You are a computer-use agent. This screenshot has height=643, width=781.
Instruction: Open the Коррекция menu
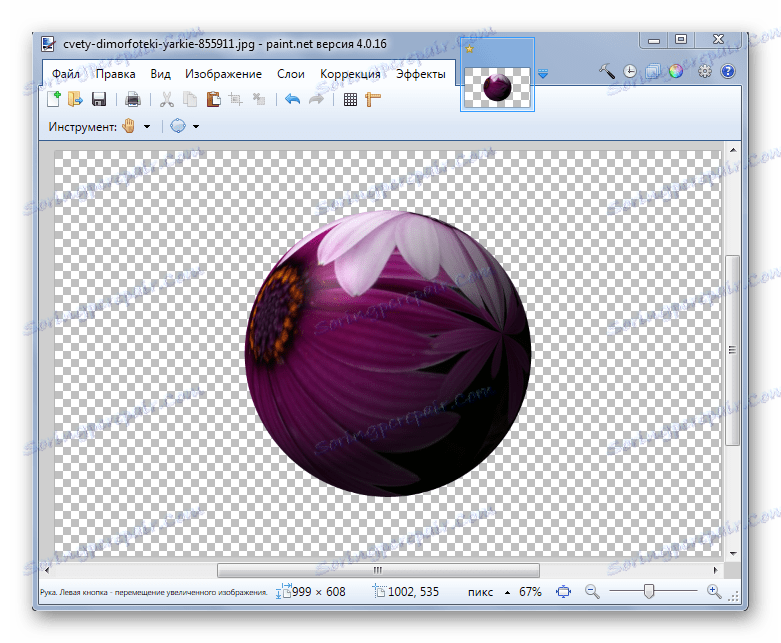tap(350, 74)
